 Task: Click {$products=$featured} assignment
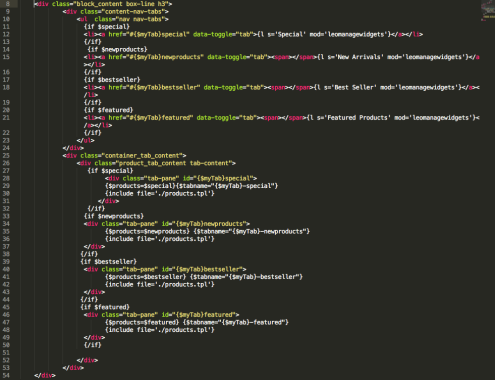click(x=142, y=322)
